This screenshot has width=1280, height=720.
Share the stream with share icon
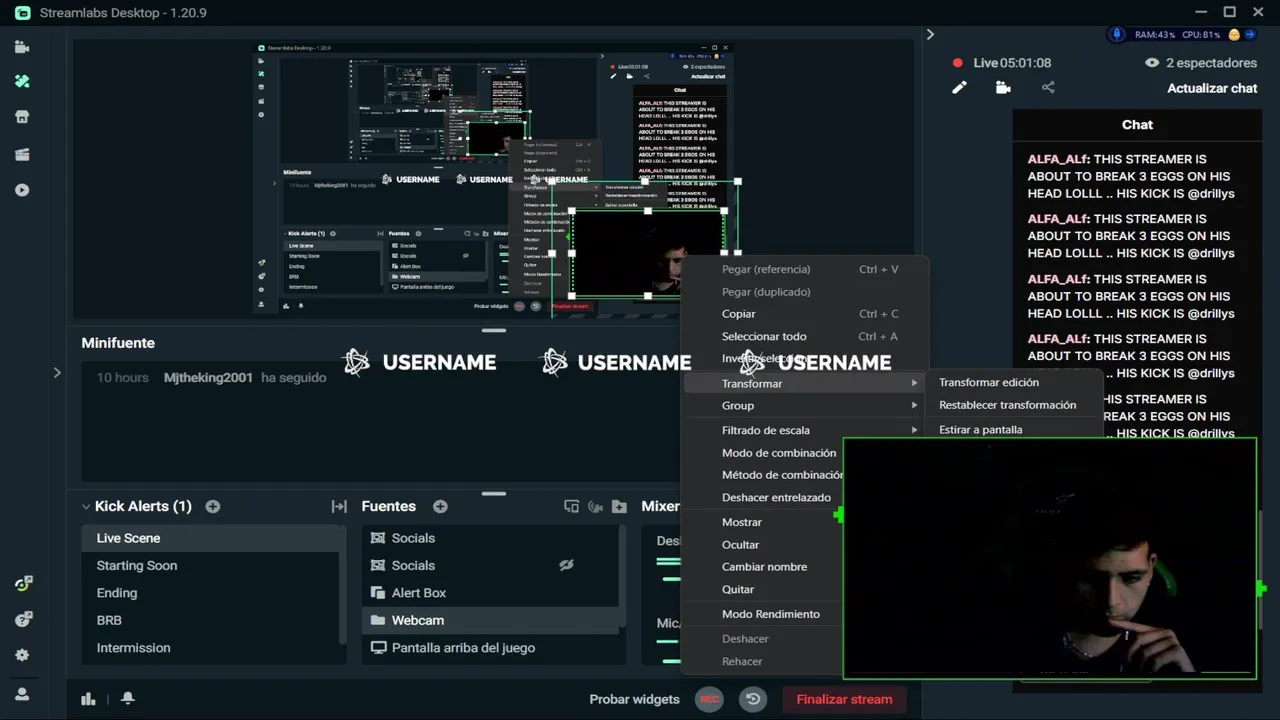(x=1048, y=88)
